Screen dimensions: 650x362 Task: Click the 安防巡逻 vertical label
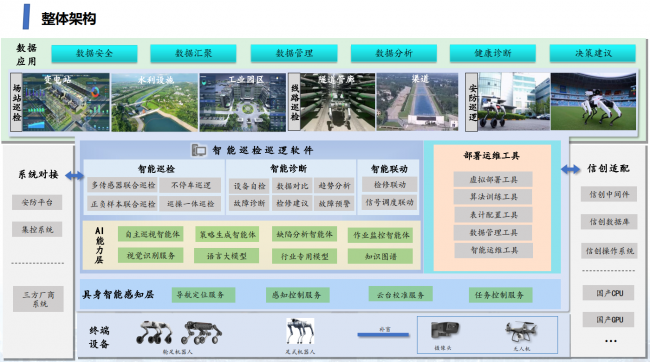(472, 102)
